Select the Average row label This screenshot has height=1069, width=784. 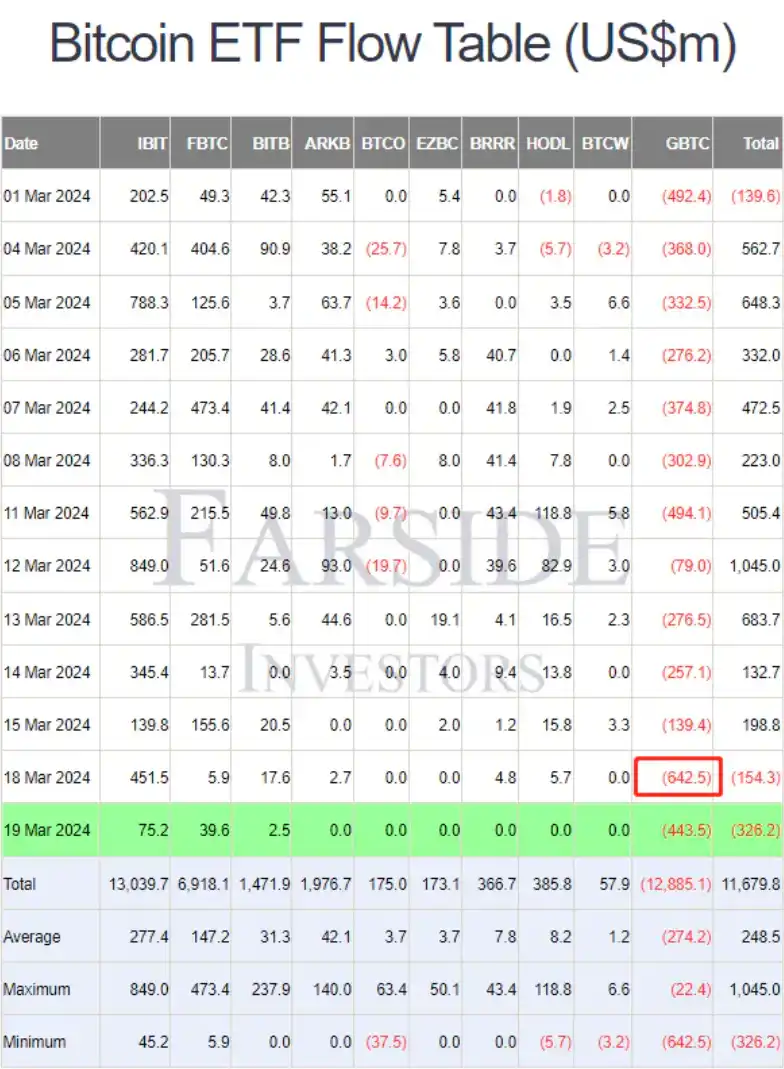pos(32,937)
